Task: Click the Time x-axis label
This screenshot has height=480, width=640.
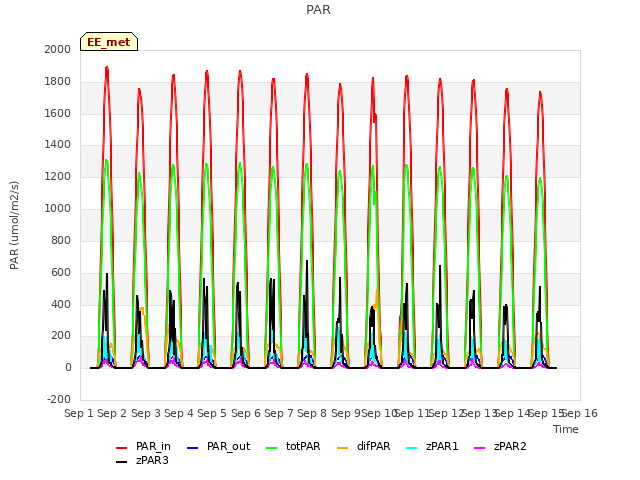Action: coord(566,429)
